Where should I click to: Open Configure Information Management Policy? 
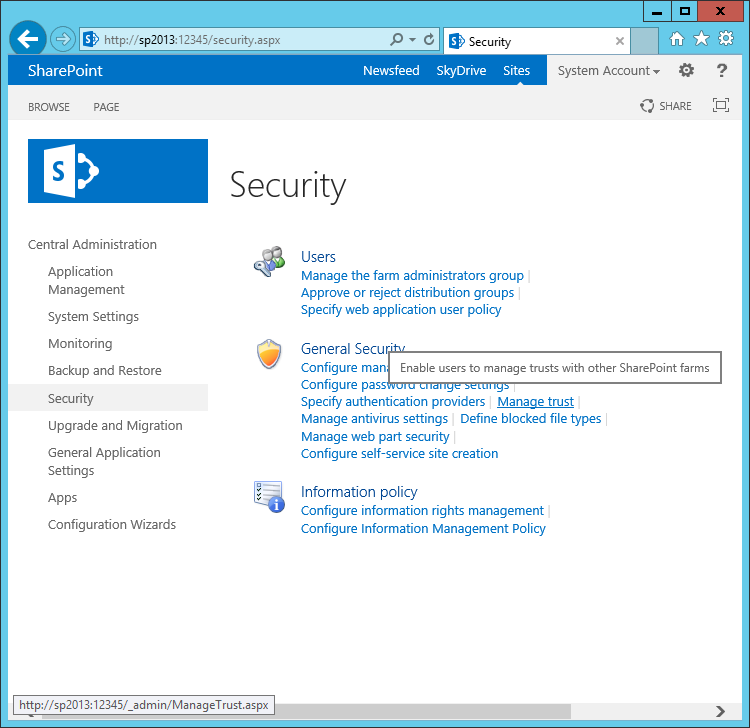423,529
